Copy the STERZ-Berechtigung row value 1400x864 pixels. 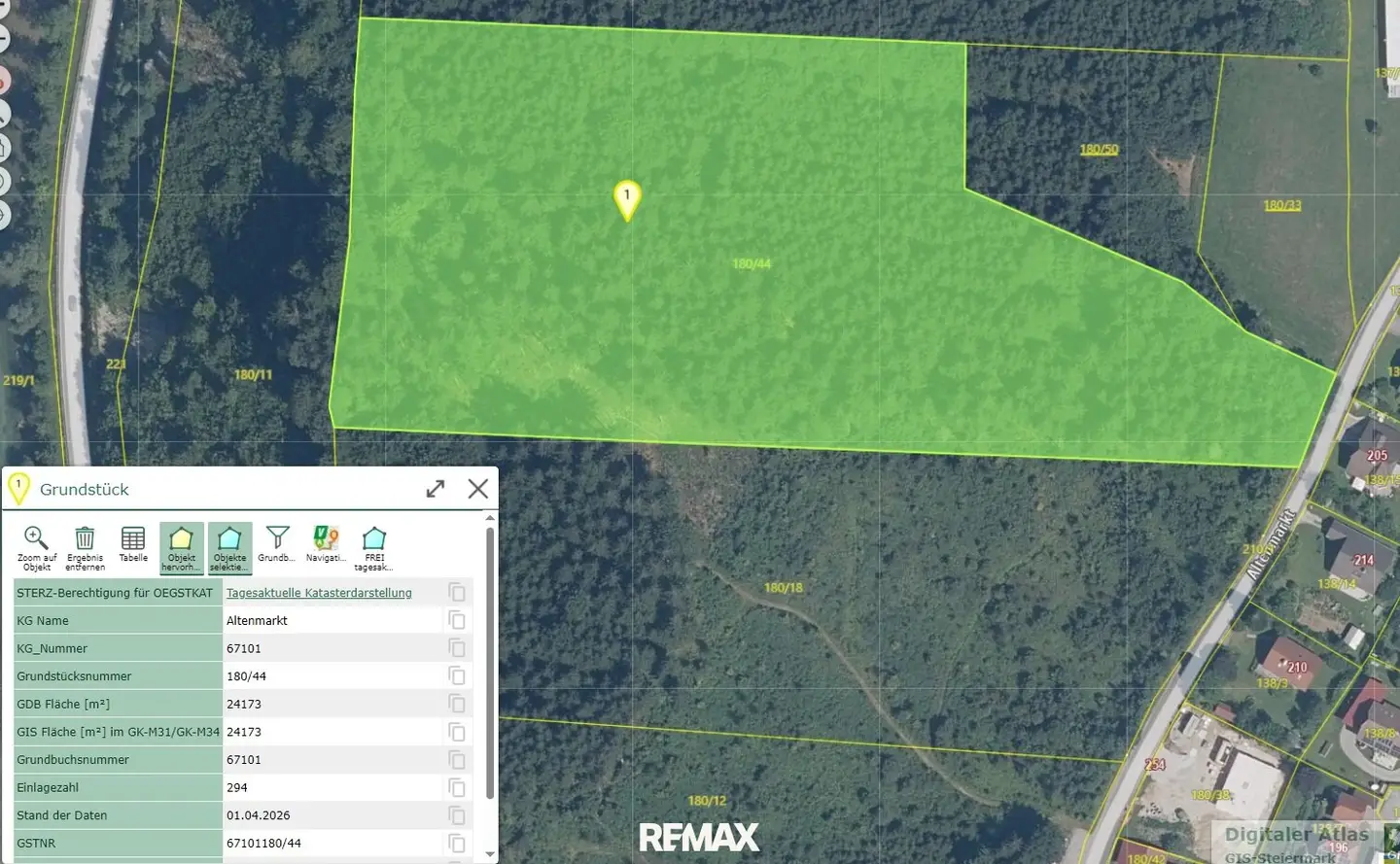pyautogui.click(x=457, y=592)
